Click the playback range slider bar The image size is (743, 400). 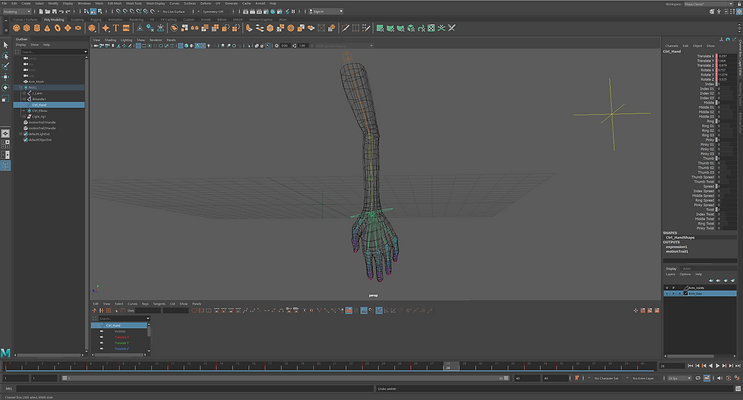tap(286, 378)
